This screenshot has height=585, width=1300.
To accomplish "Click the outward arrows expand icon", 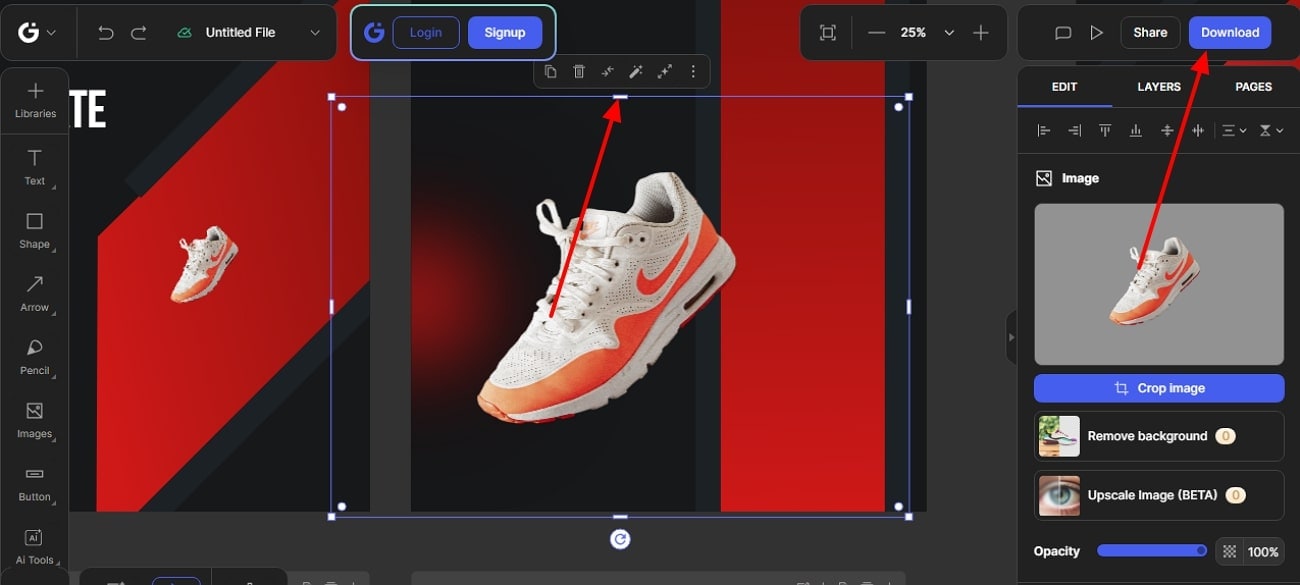I will (x=664, y=71).
